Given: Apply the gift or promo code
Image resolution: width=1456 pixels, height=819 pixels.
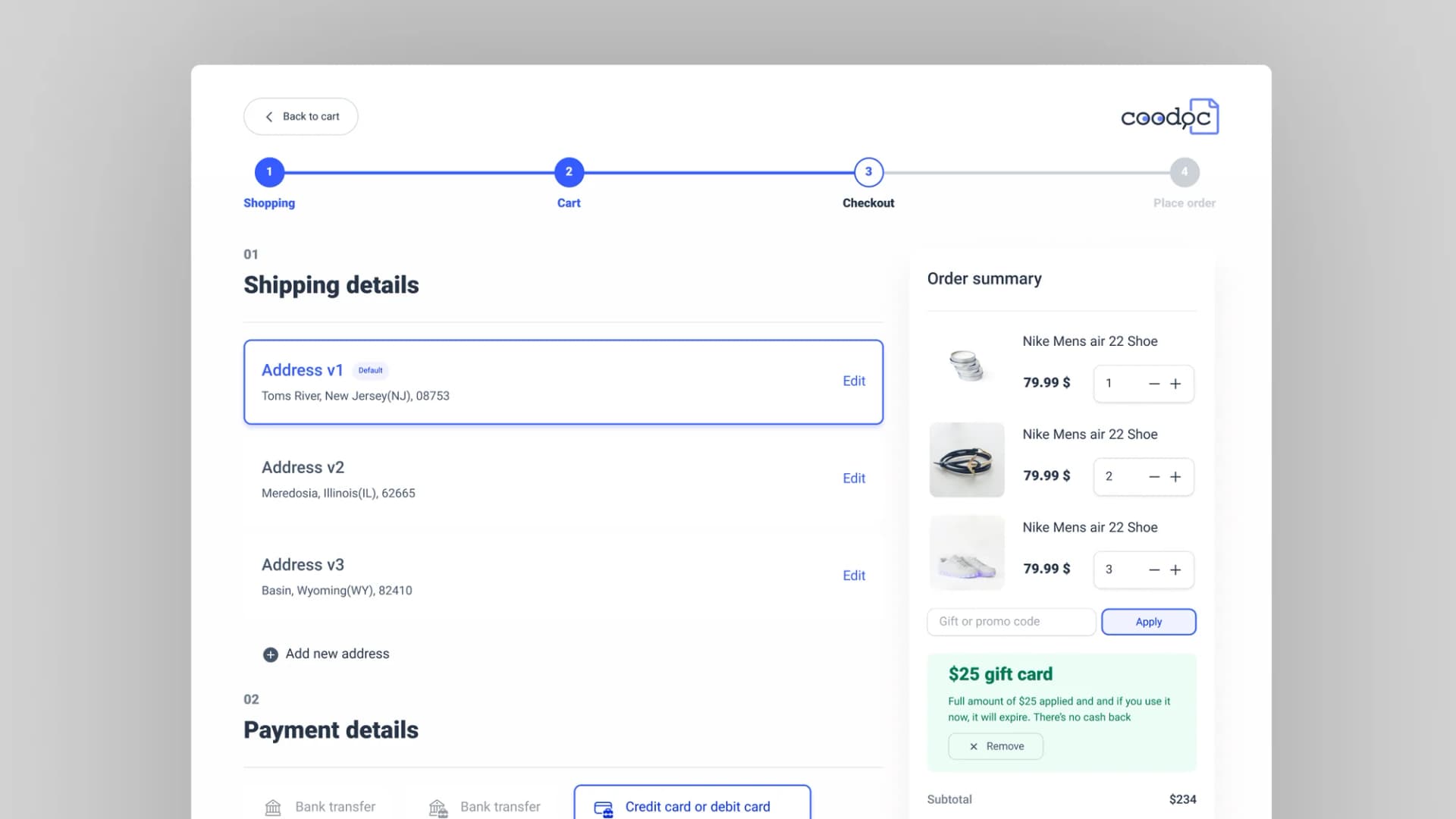Looking at the screenshot, I should pos(1149,622).
